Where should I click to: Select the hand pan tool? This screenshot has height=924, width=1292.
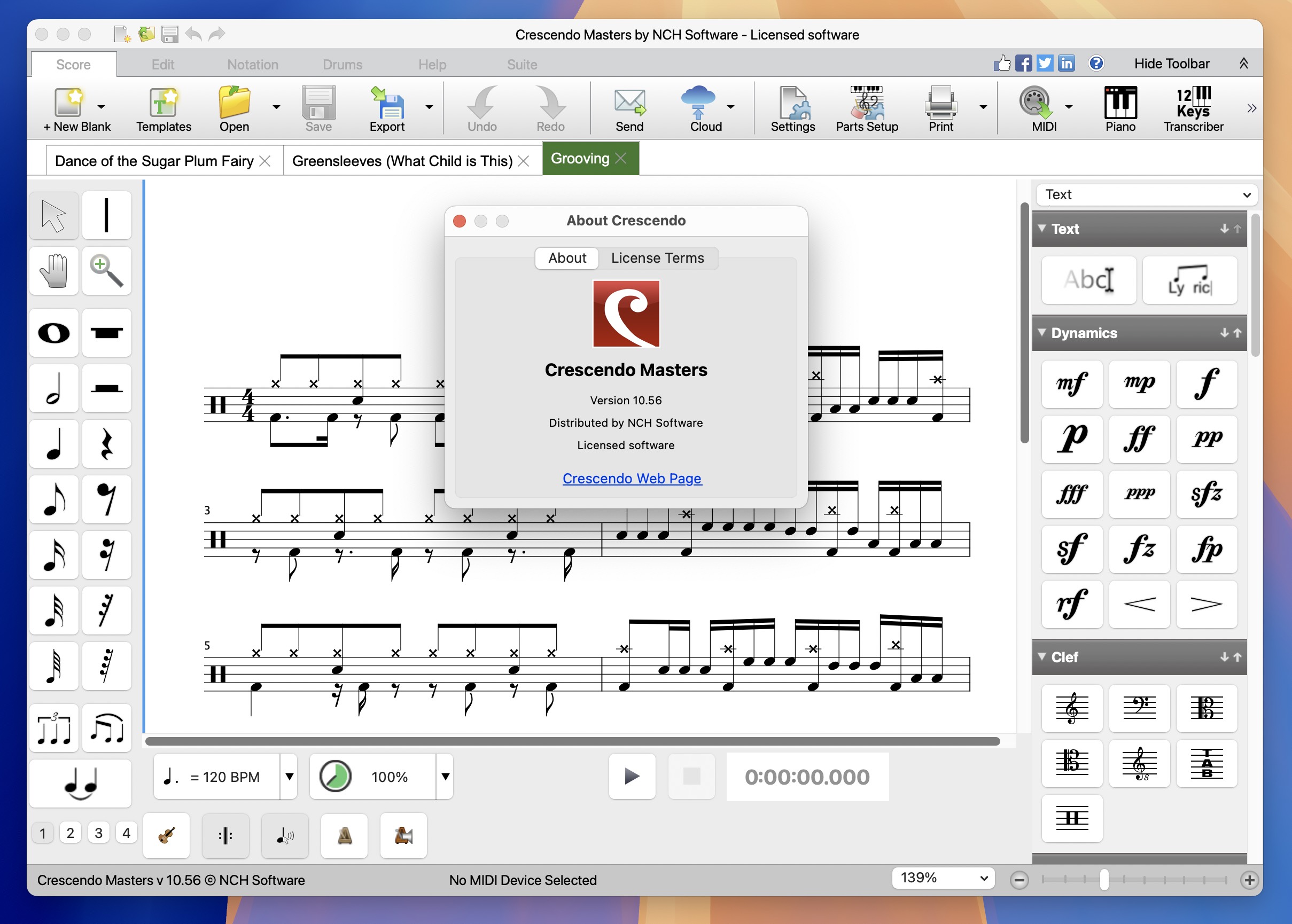coord(53,271)
